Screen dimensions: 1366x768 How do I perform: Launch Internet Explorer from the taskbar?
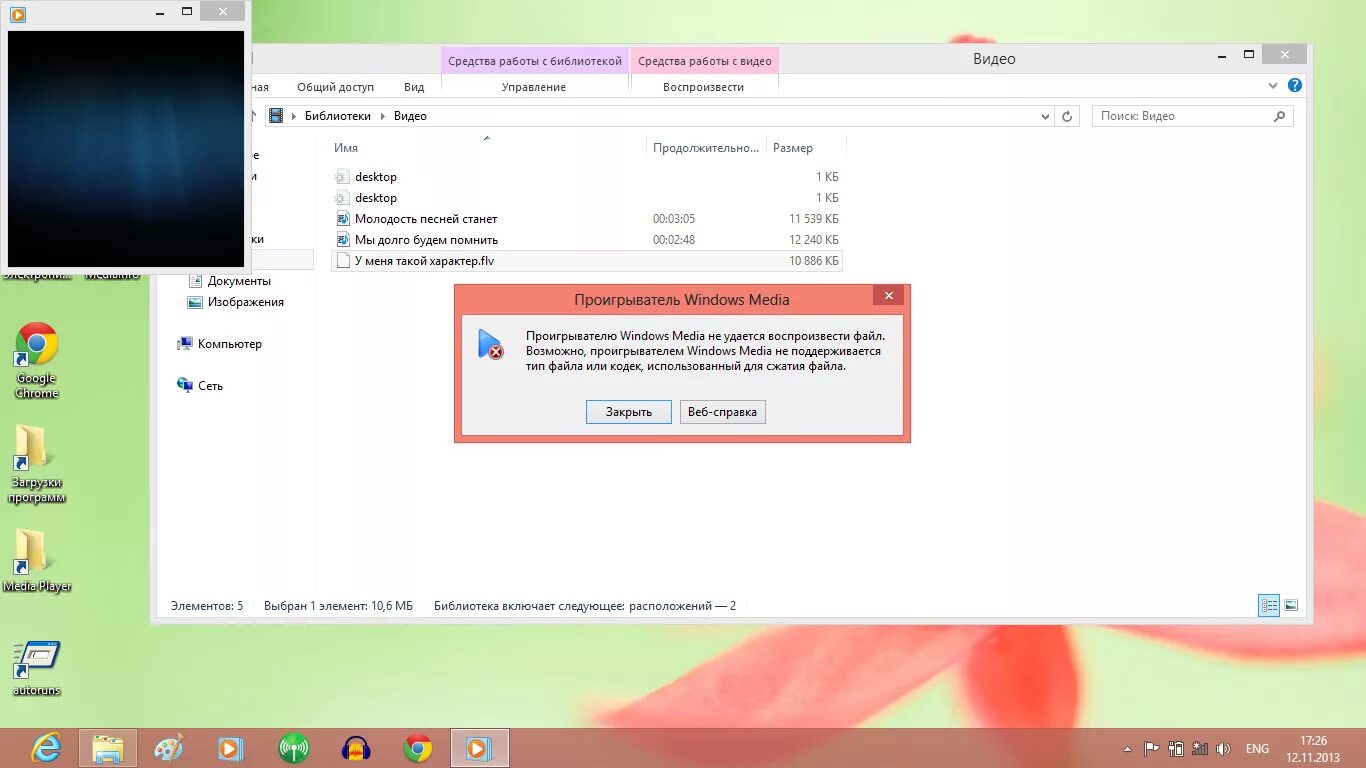(46, 748)
